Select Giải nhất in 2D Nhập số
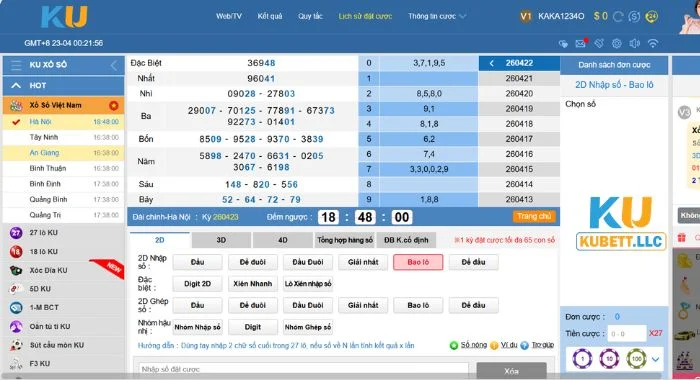Viewport: 700px width, 380px height. pyautogui.click(x=363, y=262)
